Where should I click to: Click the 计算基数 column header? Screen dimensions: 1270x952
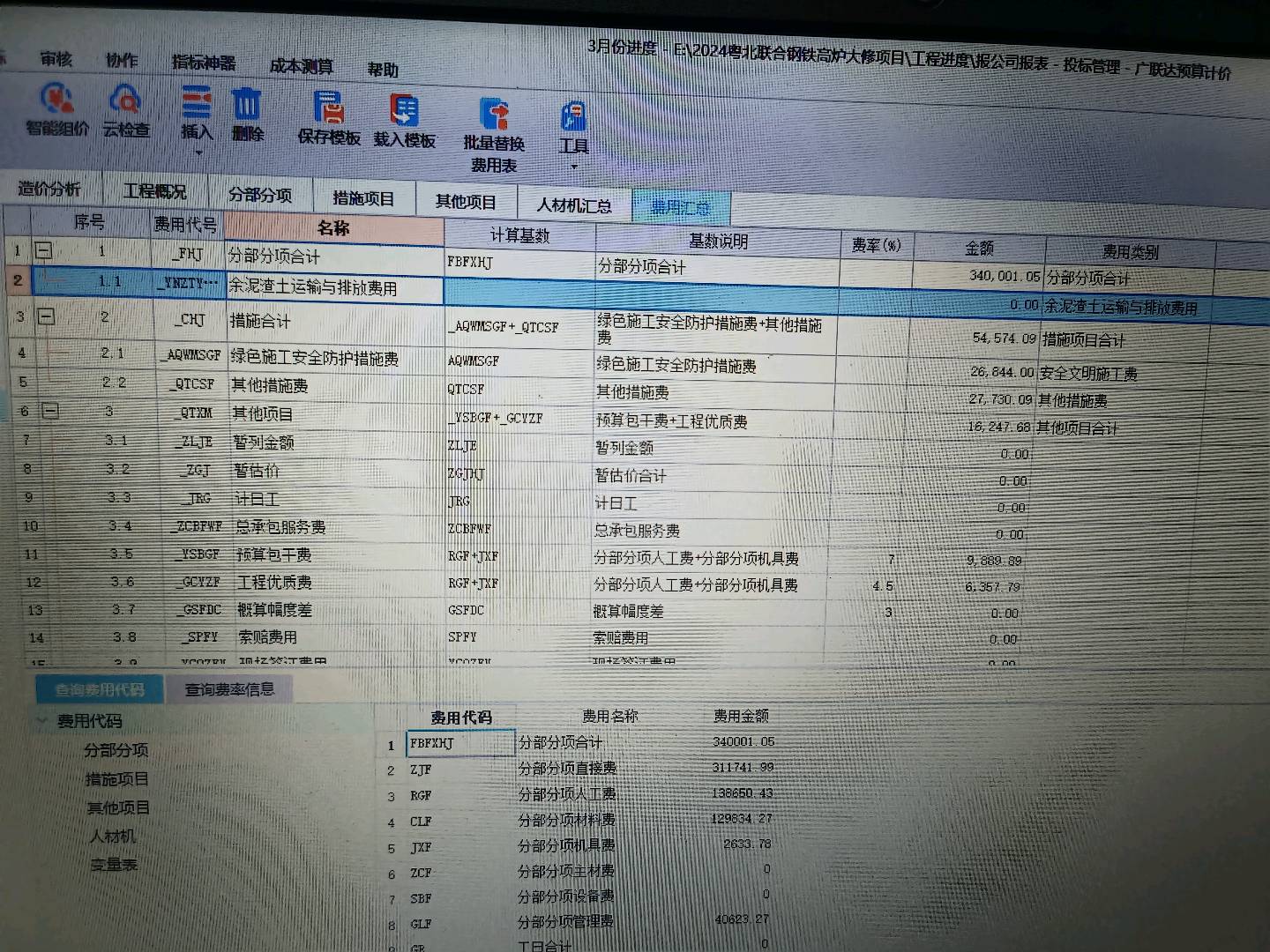click(520, 234)
